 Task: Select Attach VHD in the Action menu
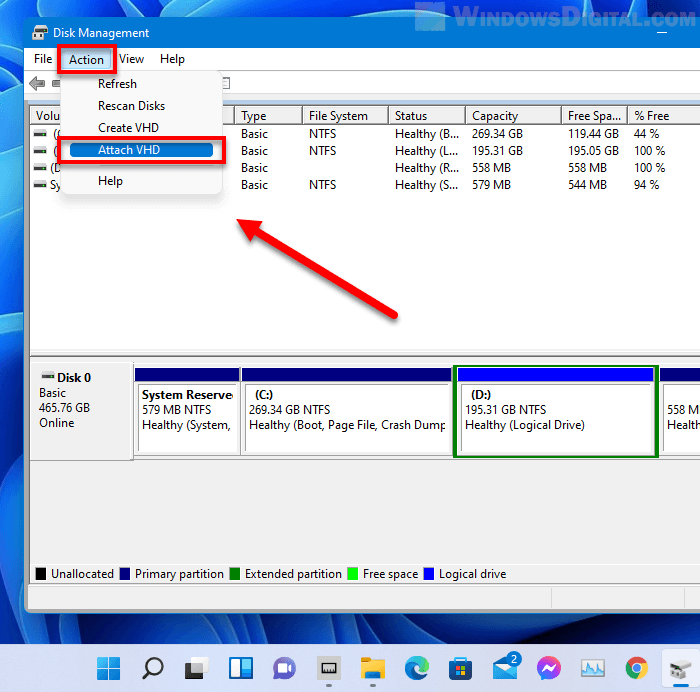coord(141,150)
